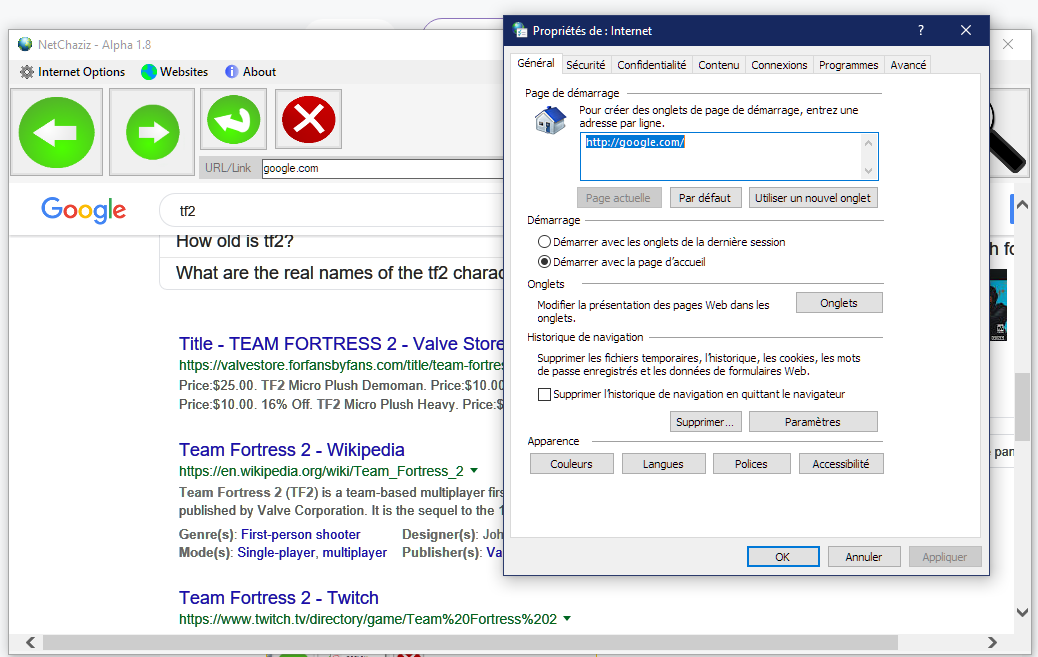Screen dimensions: 1038x657
Task: Go forward with the green right arrow
Action: tap(152, 132)
